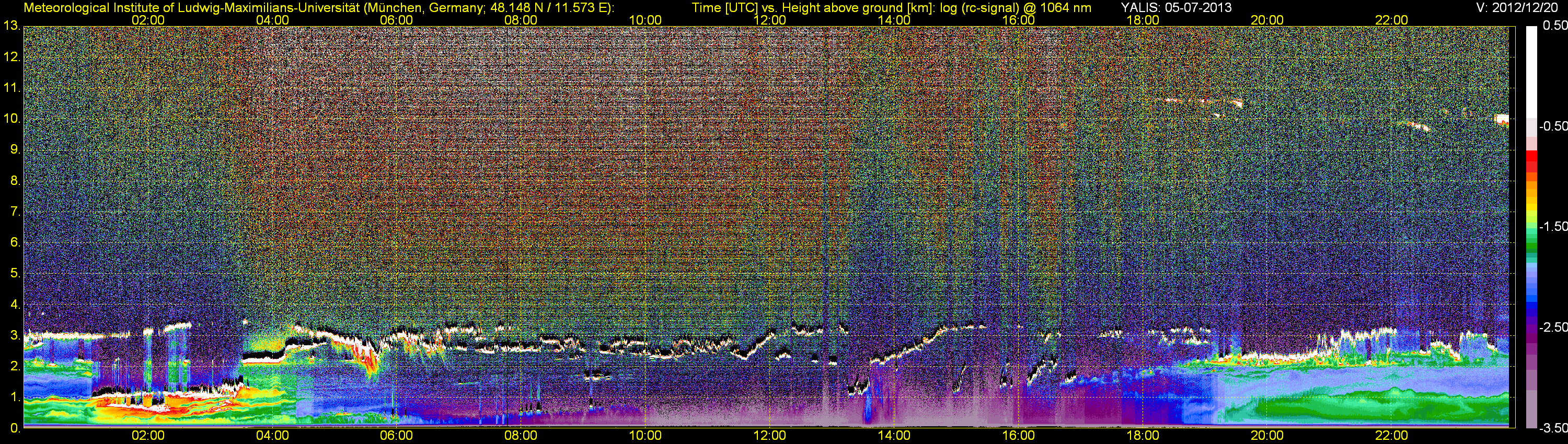Click the 11 km height axis label
1568x444 pixels.
pyautogui.click(x=11, y=88)
